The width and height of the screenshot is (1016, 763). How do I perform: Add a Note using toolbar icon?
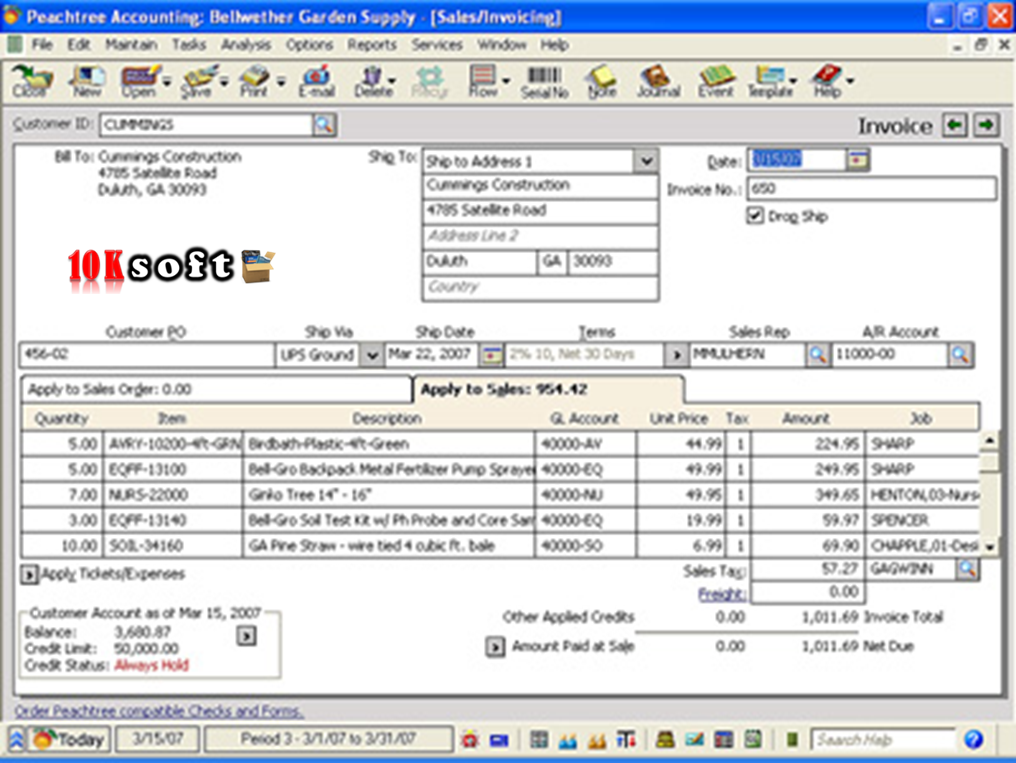click(601, 82)
